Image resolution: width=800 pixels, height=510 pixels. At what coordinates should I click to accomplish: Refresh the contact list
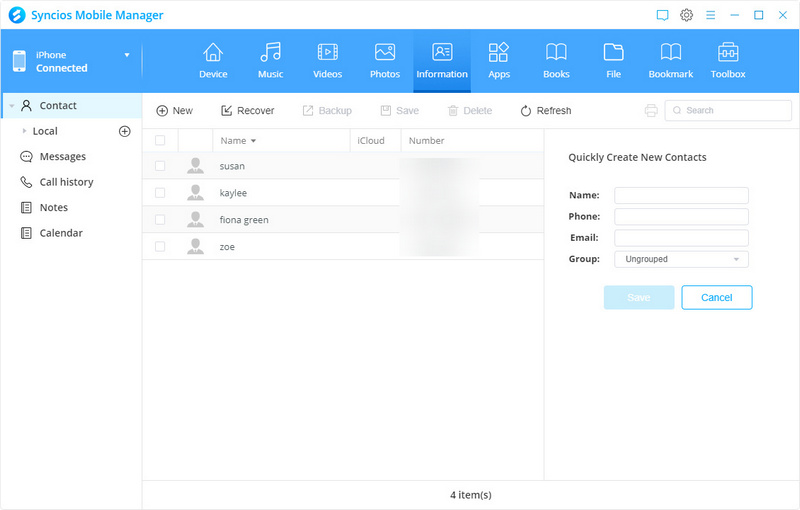(546, 111)
